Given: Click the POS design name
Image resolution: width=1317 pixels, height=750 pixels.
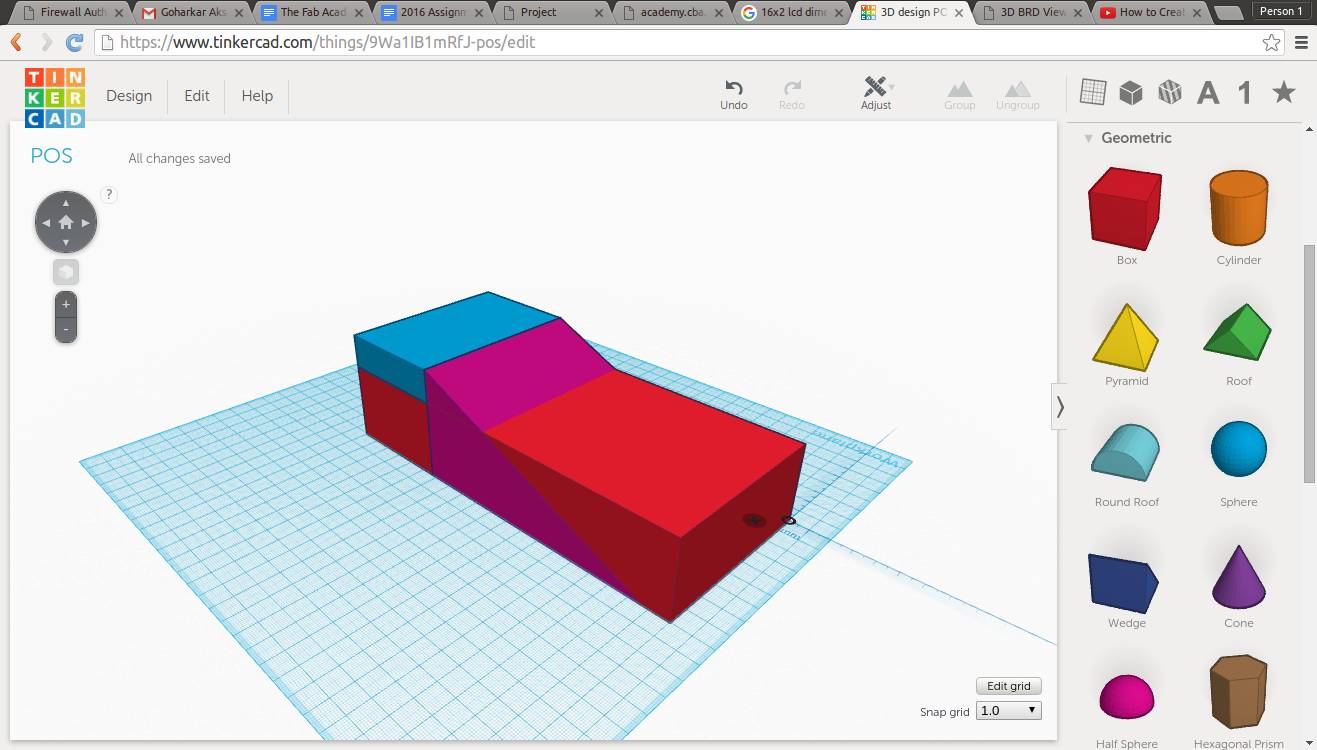Looking at the screenshot, I should coord(52,156).
